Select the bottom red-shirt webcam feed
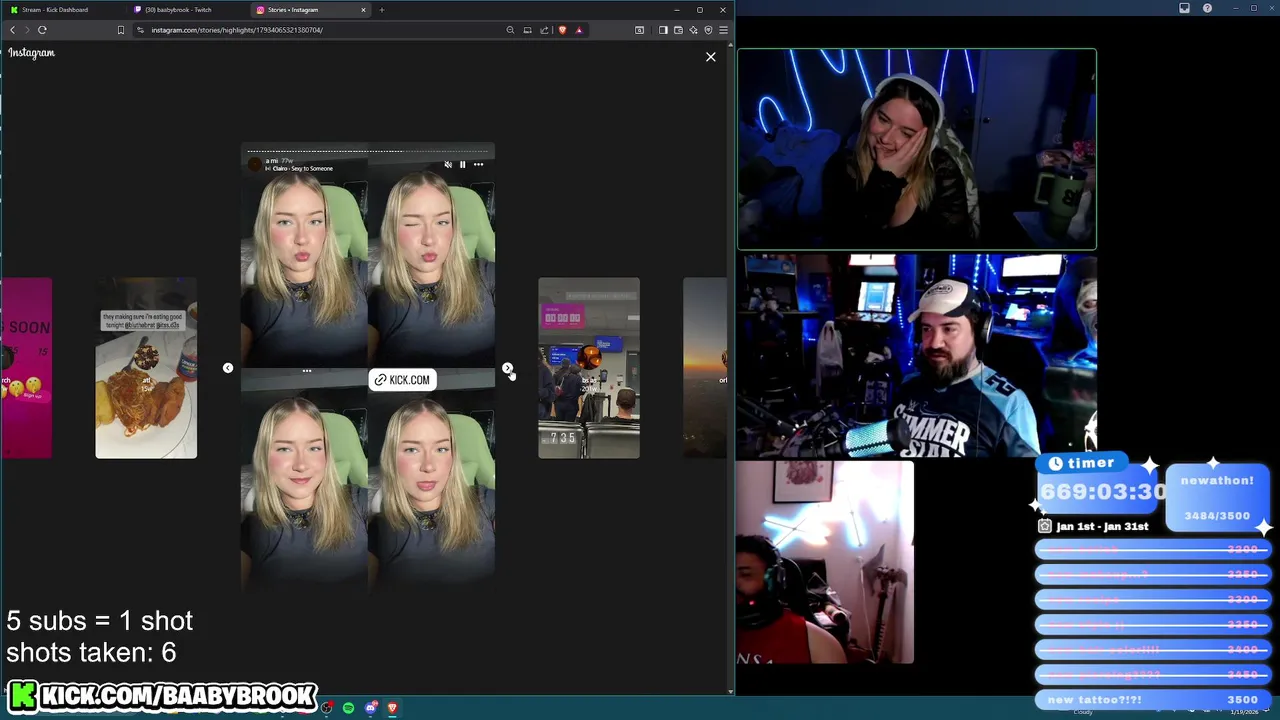This screenshot has width=1280, height=720. [x=825, y=562]
